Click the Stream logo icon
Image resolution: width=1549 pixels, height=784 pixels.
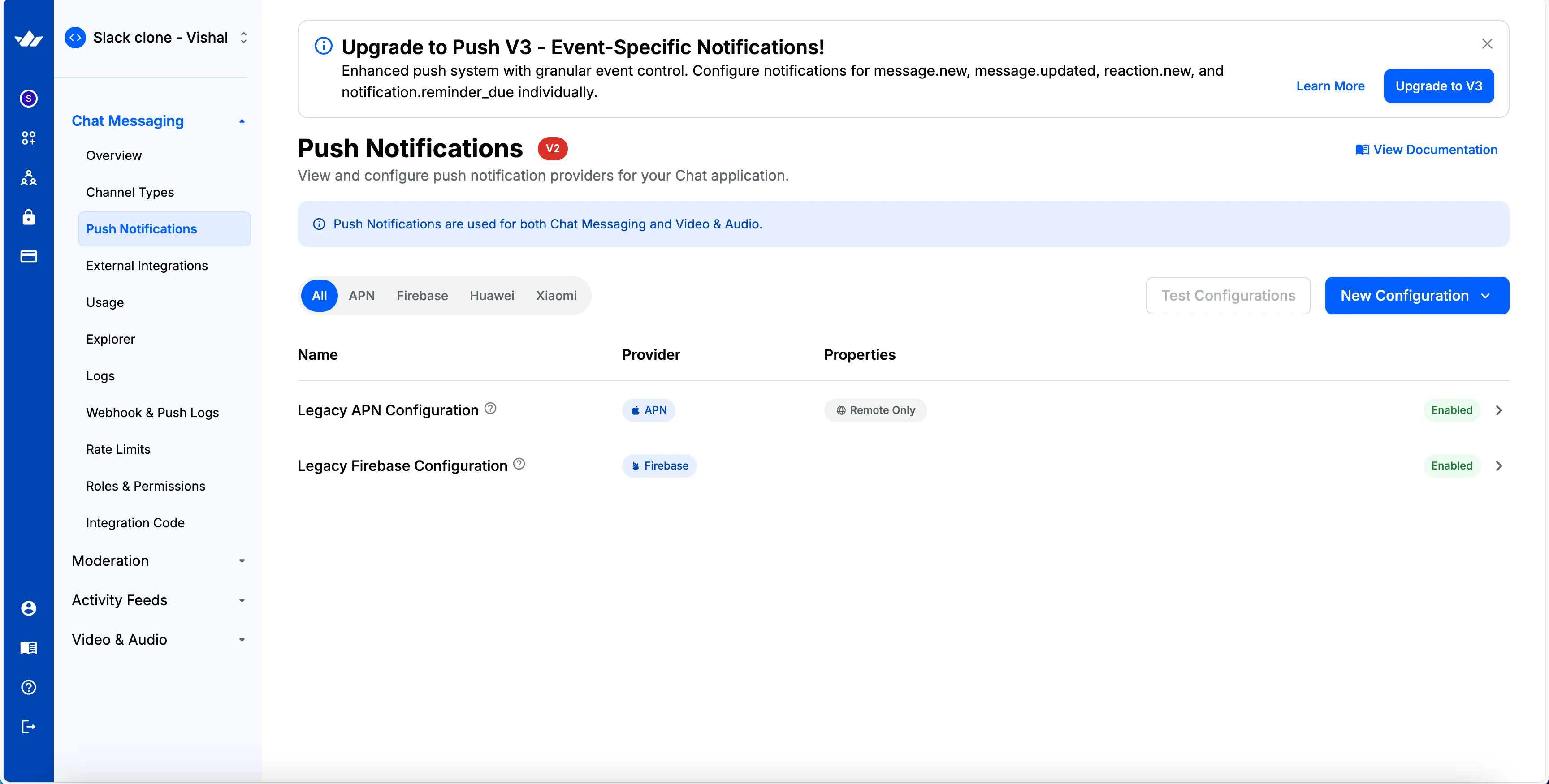(x=28, y=39)
